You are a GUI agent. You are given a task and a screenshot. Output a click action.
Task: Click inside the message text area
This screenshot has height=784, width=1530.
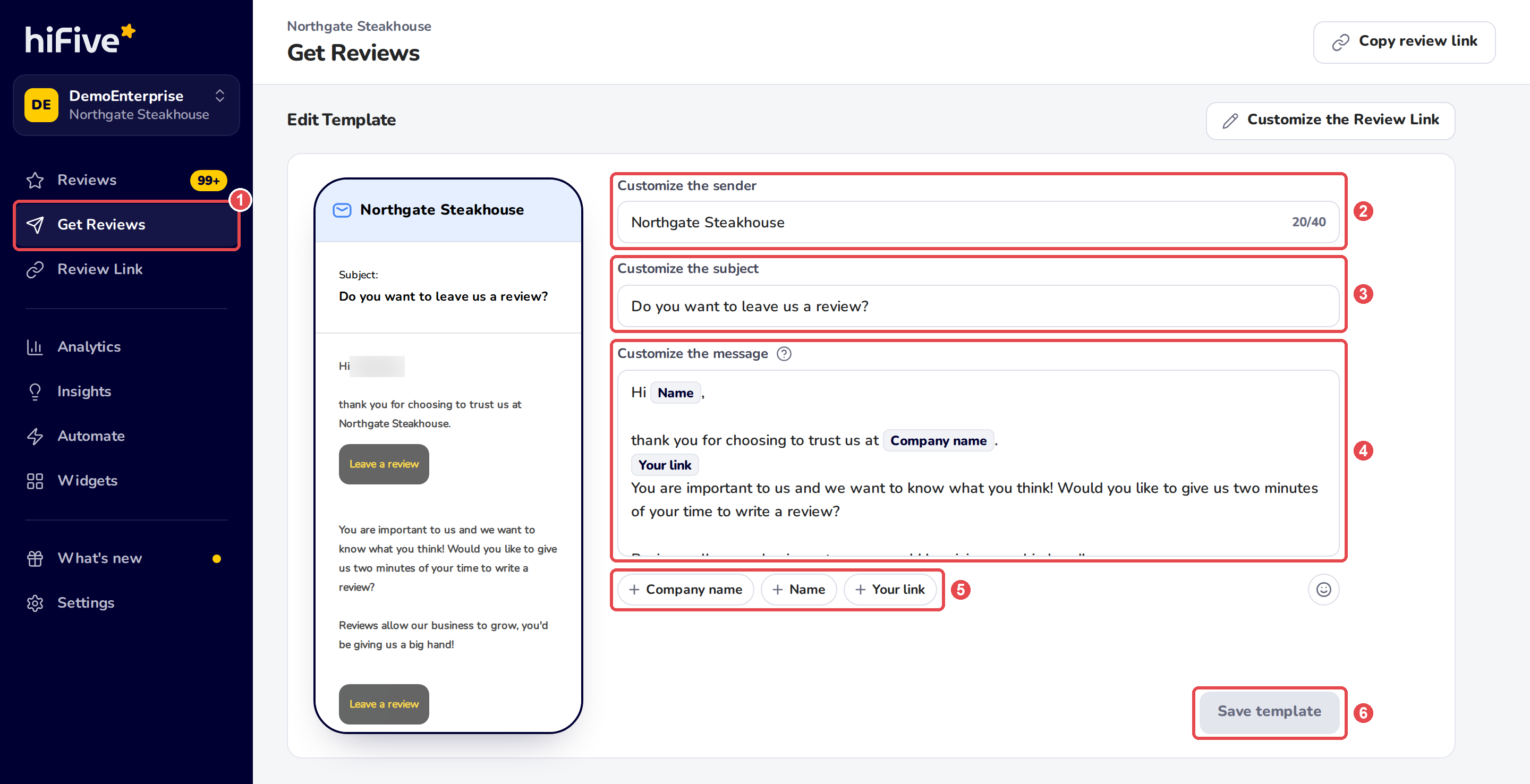click(x=977, y=463)
